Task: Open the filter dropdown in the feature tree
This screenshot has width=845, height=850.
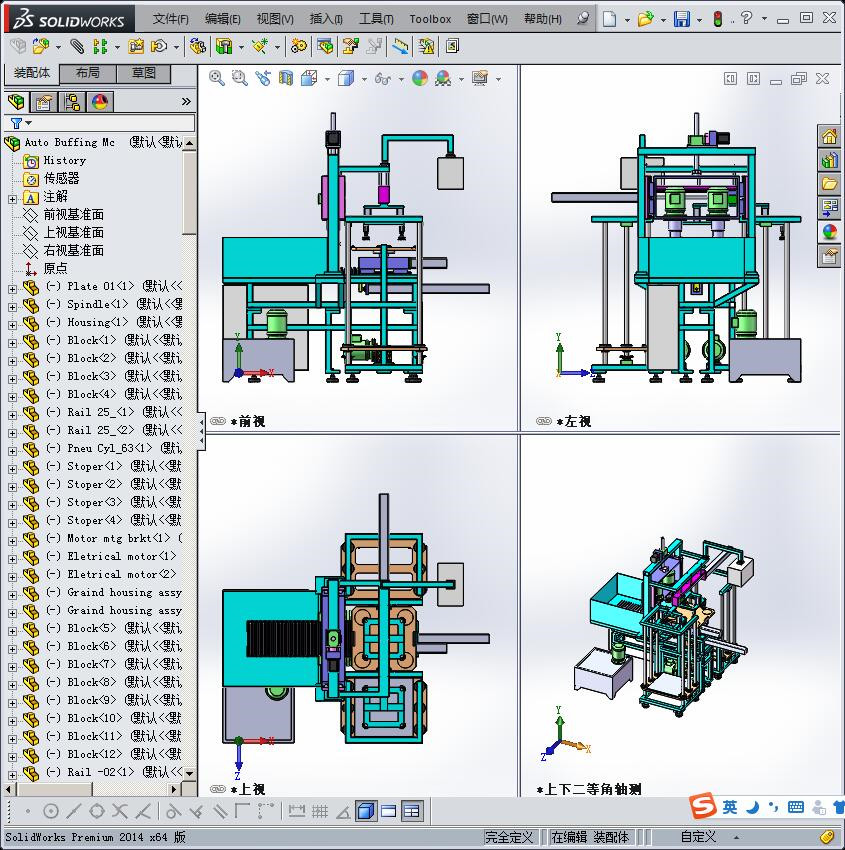Action: (29, 123)
